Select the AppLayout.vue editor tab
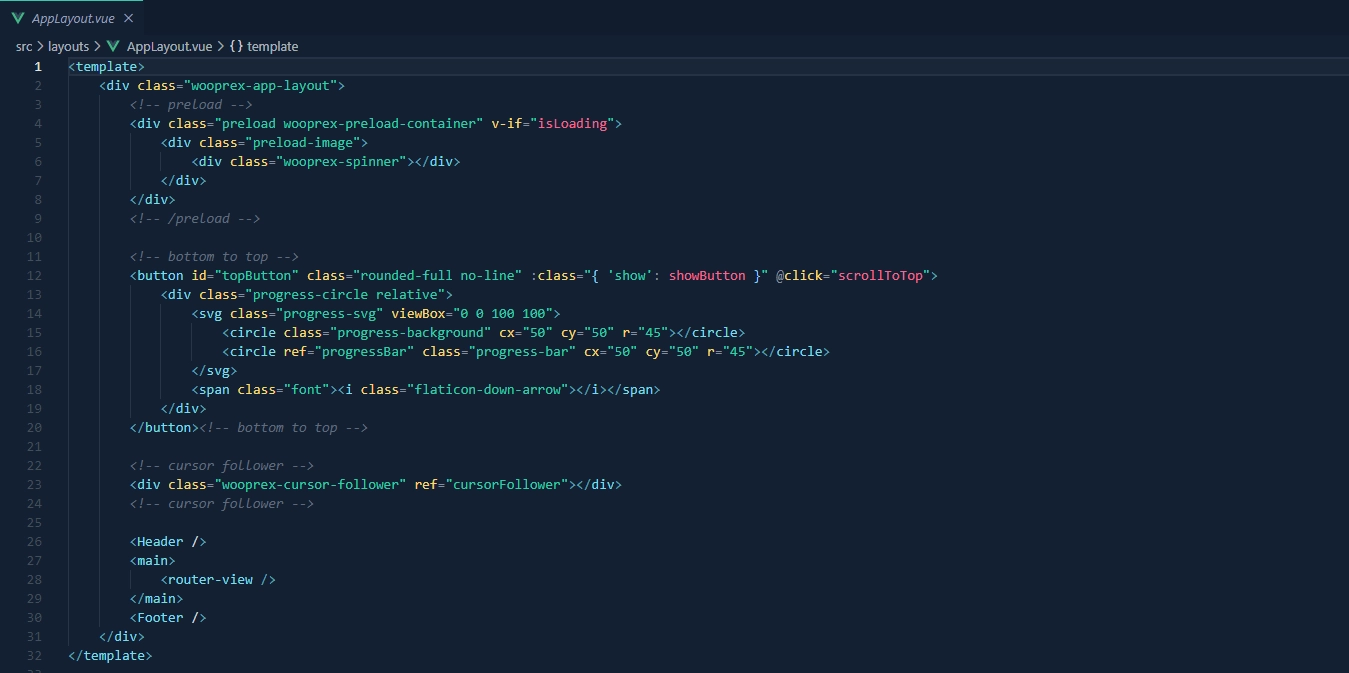This screenshot has height=673, width=1349. (72, 17)
